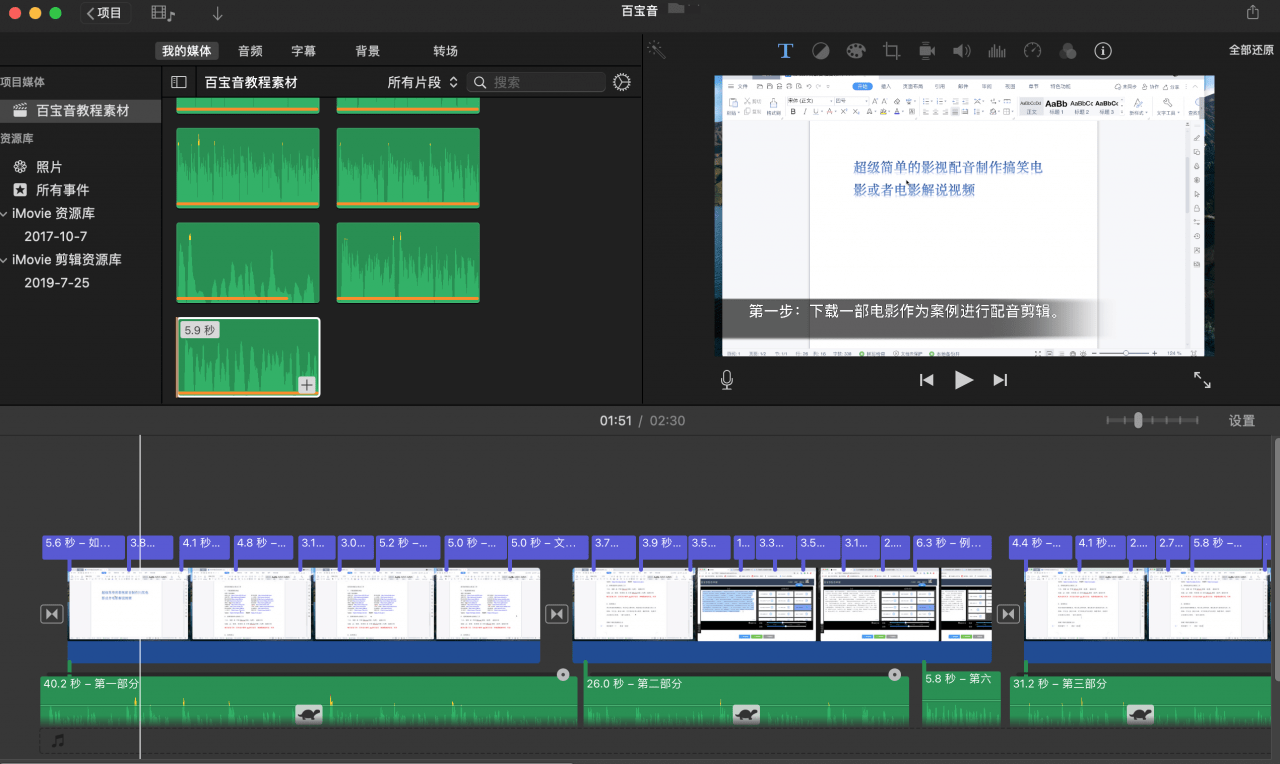Open the stabilization camera icon
Image resolution: width=1280 pixels, height=764 pixels.
pyautogui.click(x=926, y=51)
